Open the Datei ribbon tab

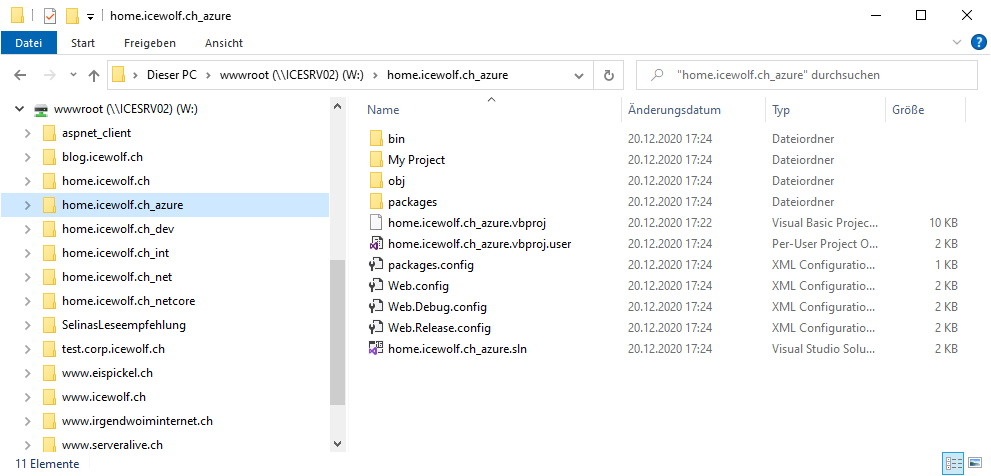point(28,43)
